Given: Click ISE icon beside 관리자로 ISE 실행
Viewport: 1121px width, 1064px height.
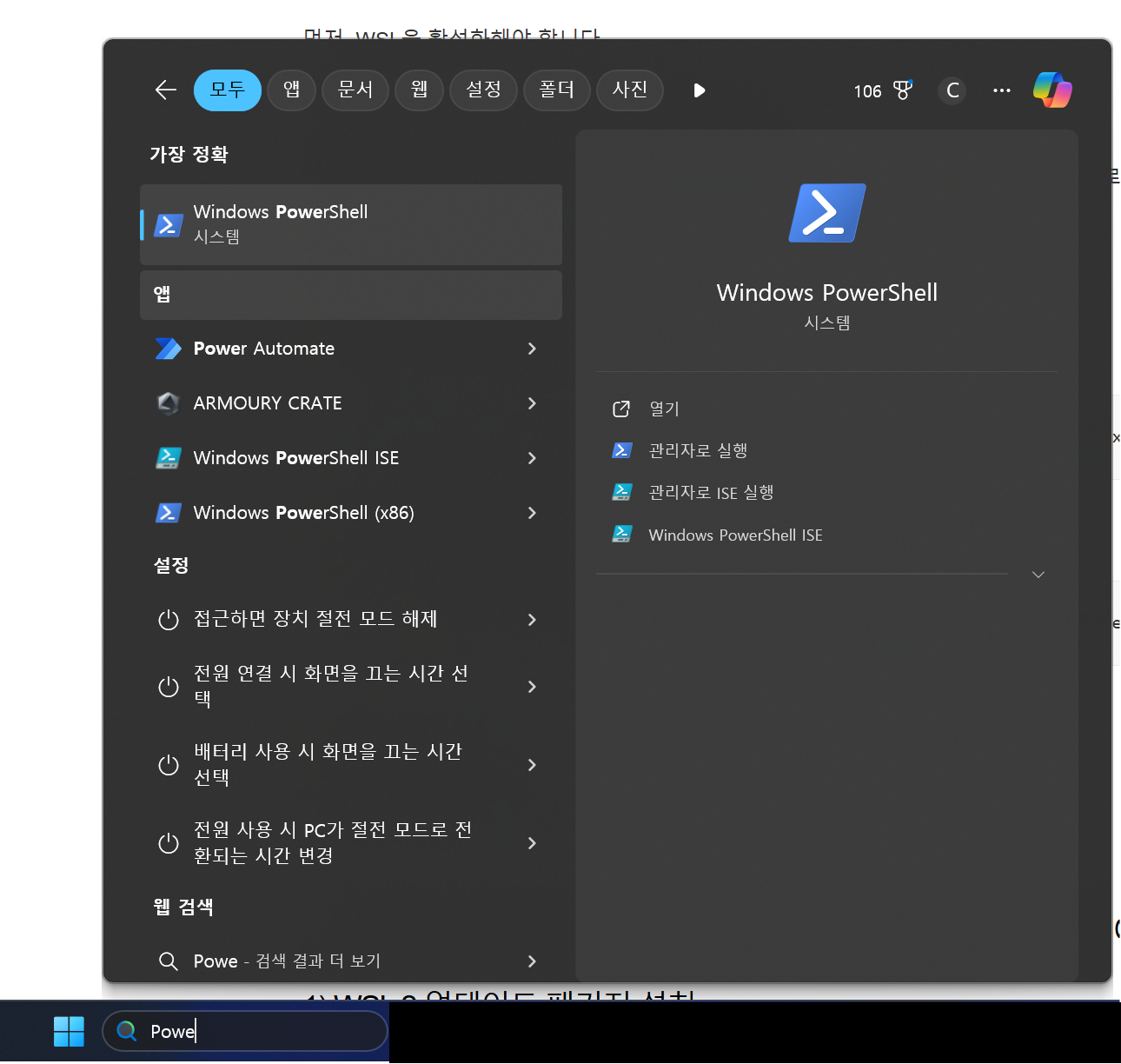Looking at the screenshot, I should 621,492.
